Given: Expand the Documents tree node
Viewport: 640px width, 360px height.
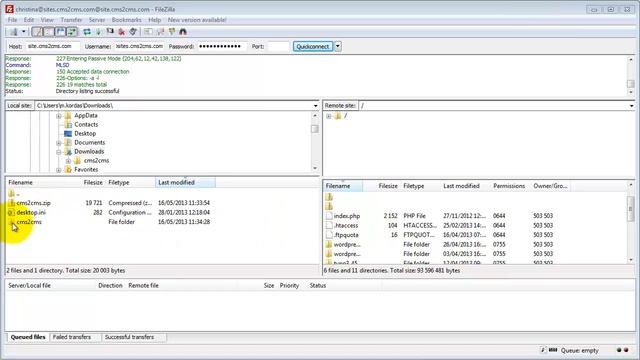Looking at the screenshot, I should pos(59,143).
